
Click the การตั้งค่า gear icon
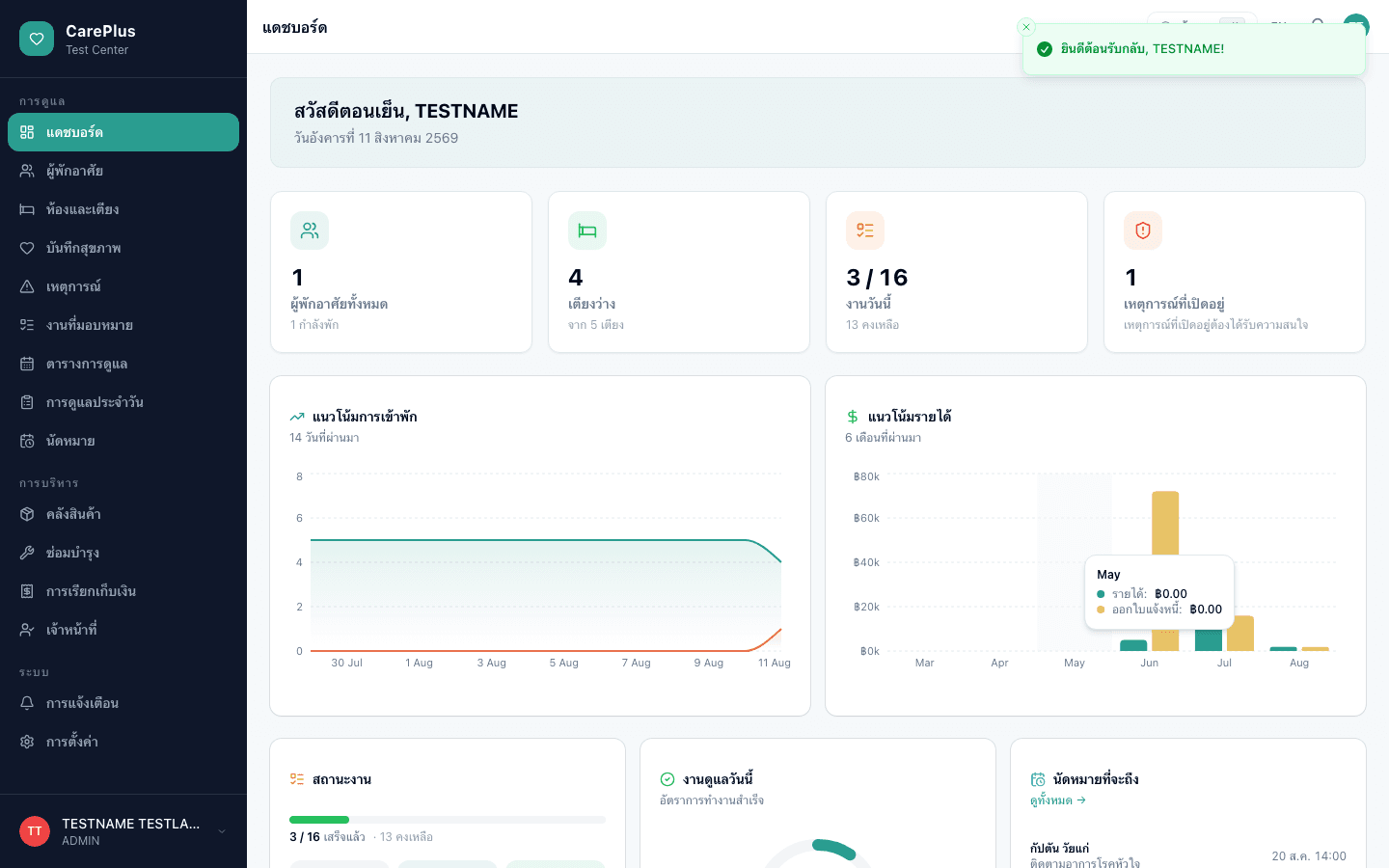pos(27,742)
